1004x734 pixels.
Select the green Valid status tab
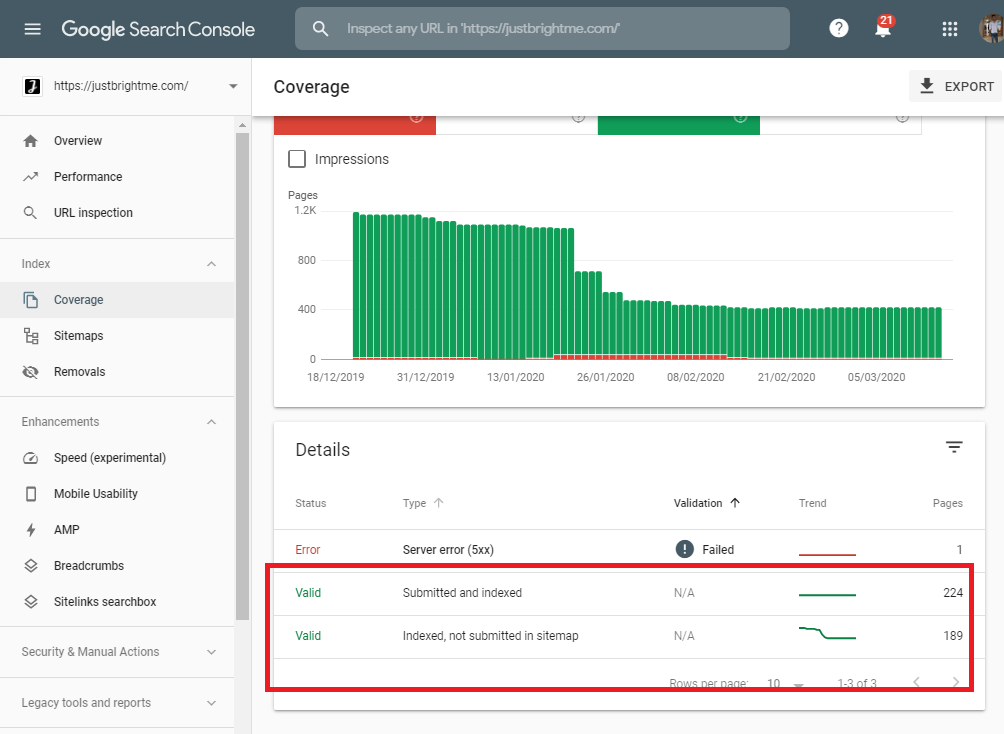(679, 125)
